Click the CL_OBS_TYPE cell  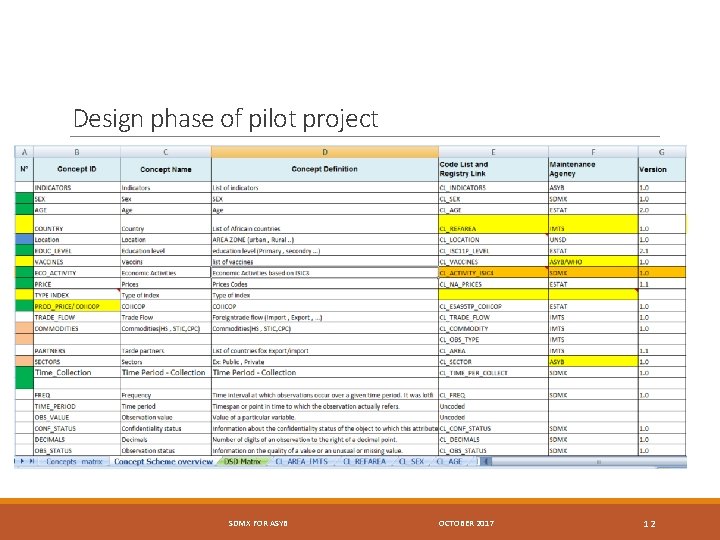[x=493, y=339]
